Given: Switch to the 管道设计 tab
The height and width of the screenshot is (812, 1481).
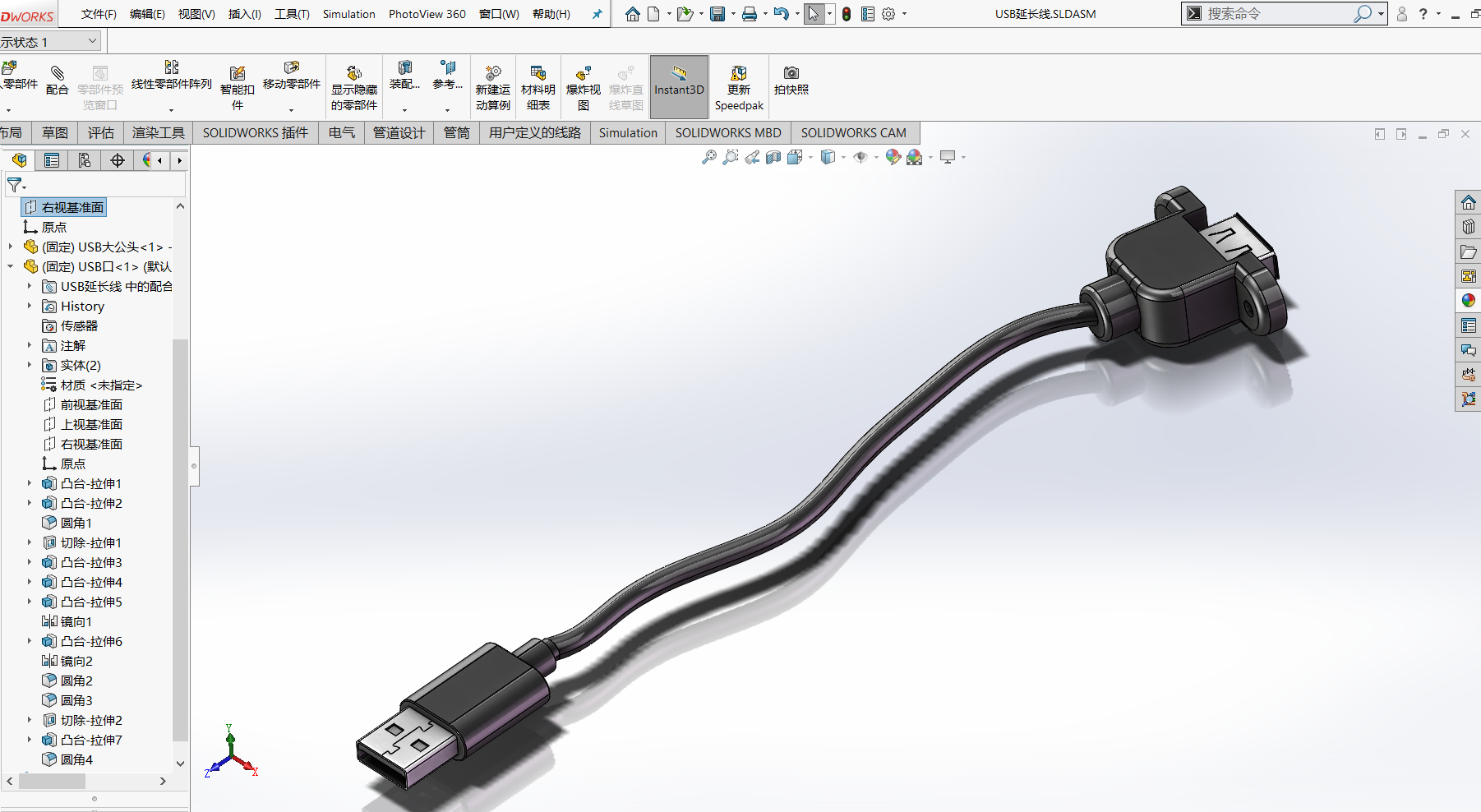Looking at the screenshot, I should pyautogui.click(x=399, y=132).
